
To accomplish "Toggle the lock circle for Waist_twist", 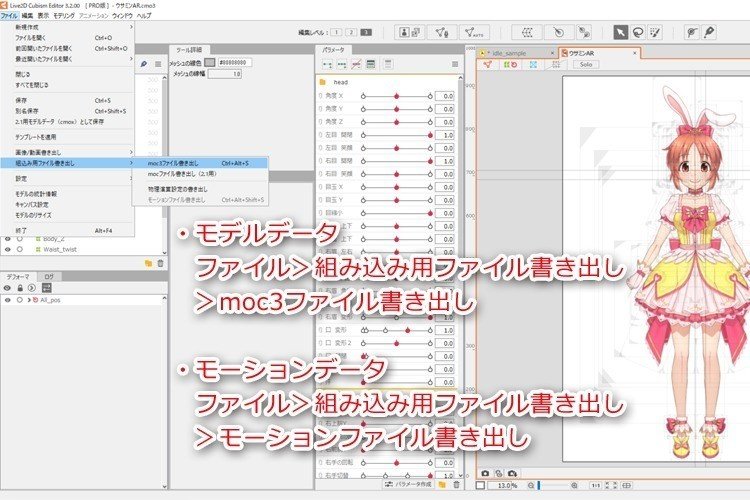I will (x=20, y=249).
